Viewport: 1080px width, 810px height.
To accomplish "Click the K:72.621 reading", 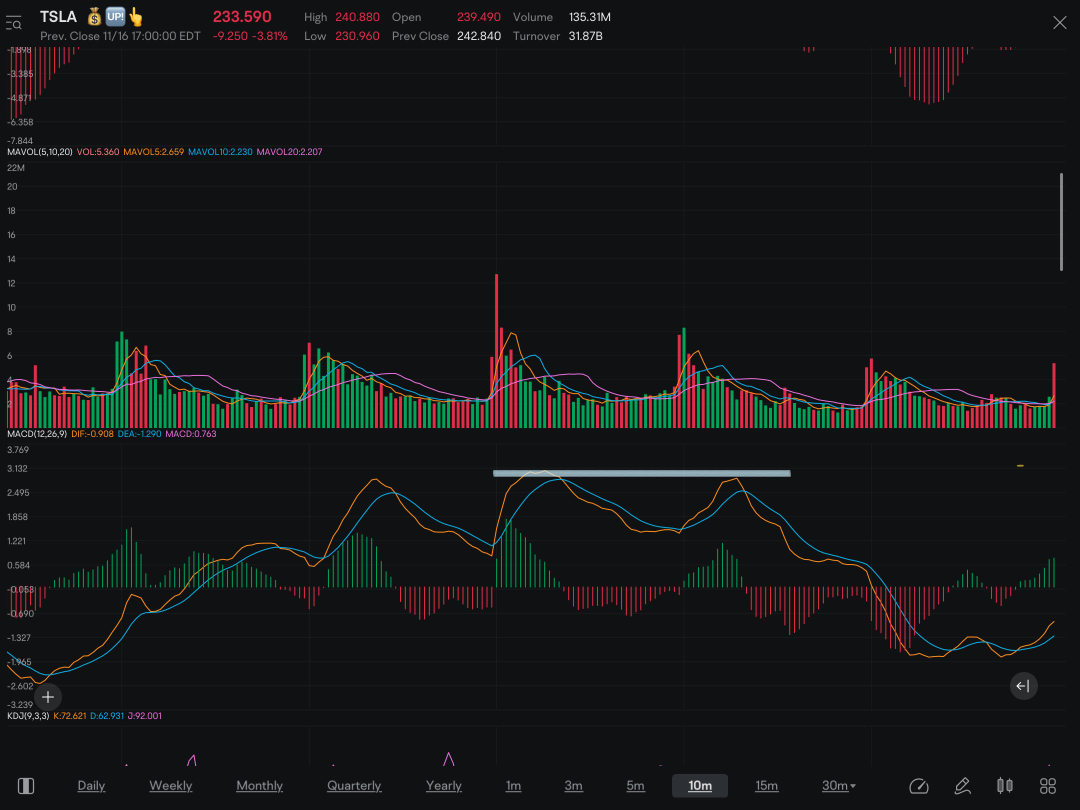I will coord(70,716).
